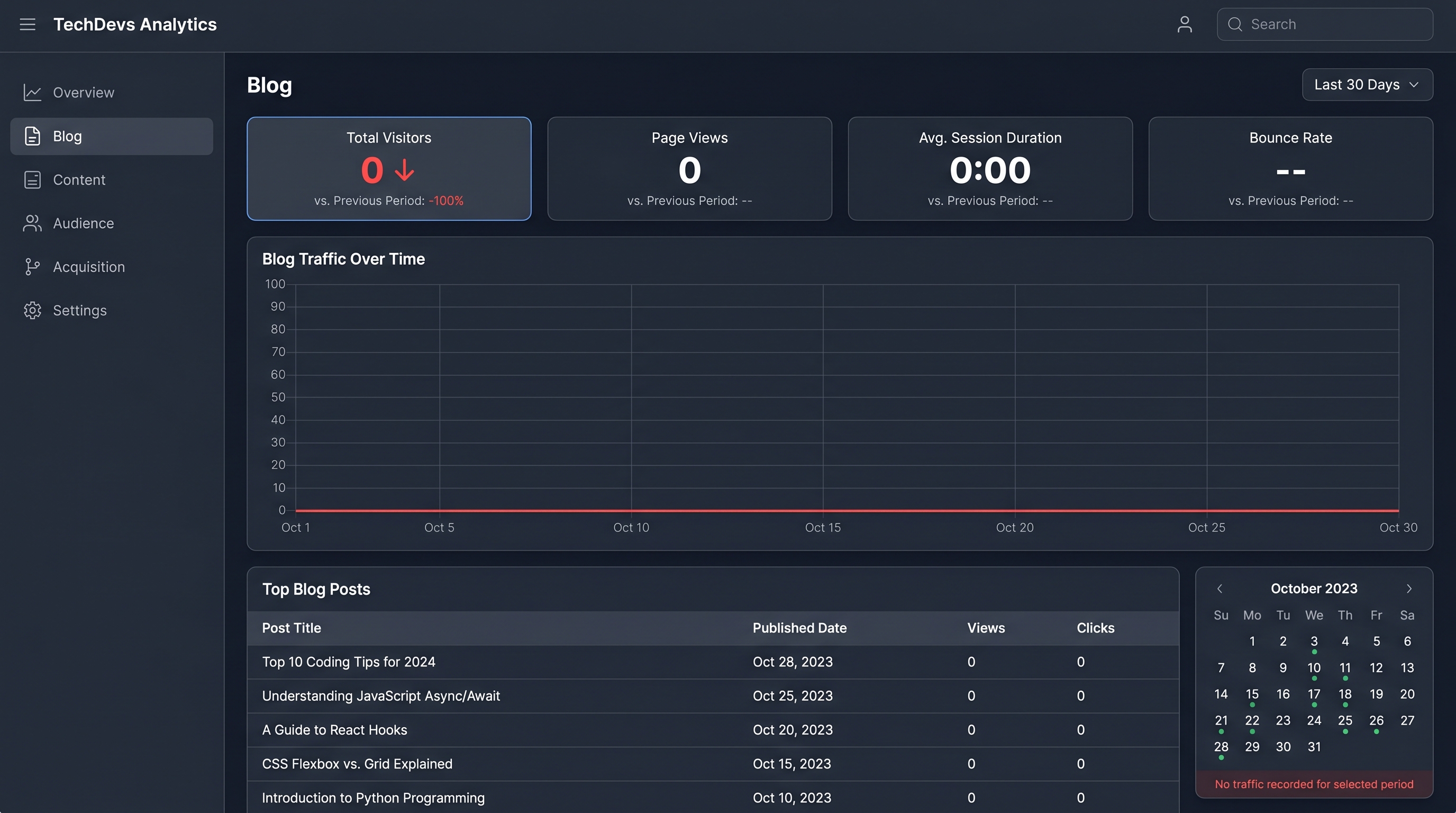Select Content in the sidebar
The height and width of the screenshot is (813, 1456).
tap(112, 180)
